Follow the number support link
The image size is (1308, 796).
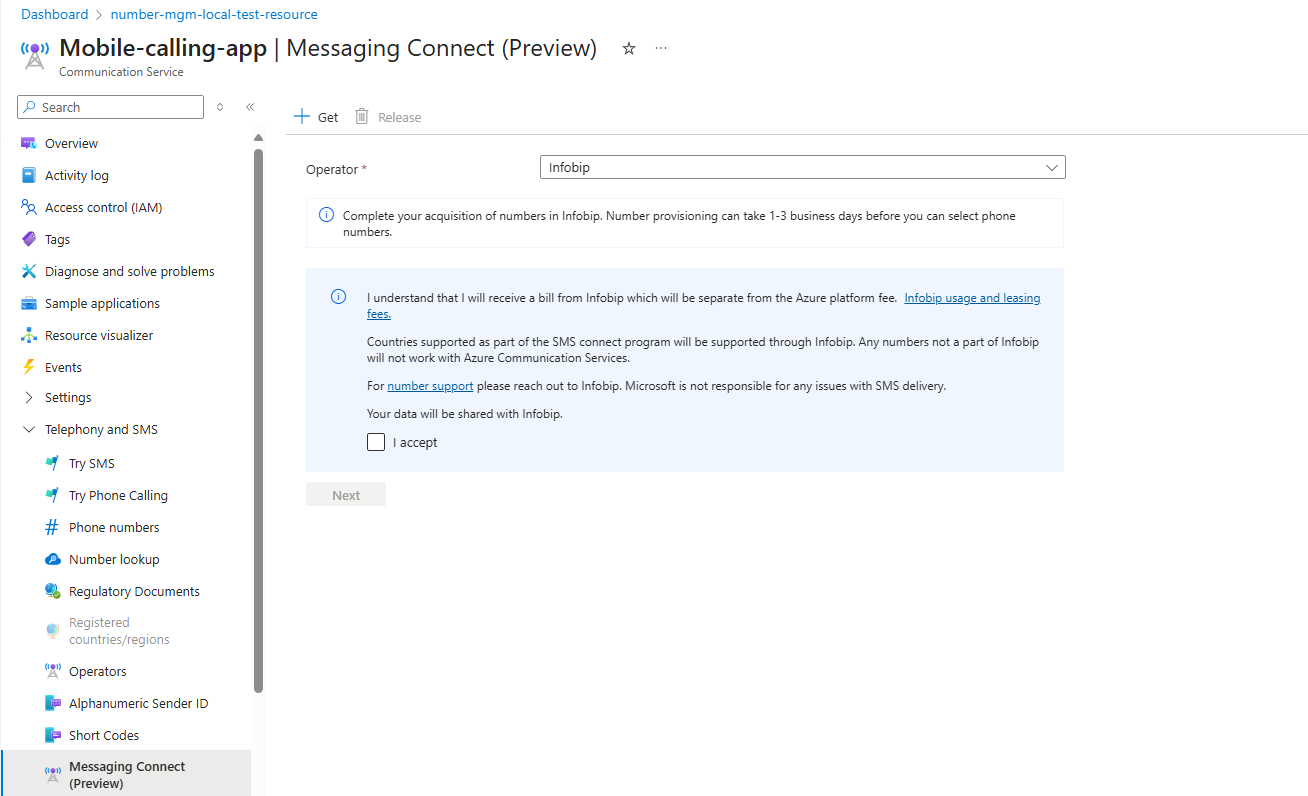[430, 385]
